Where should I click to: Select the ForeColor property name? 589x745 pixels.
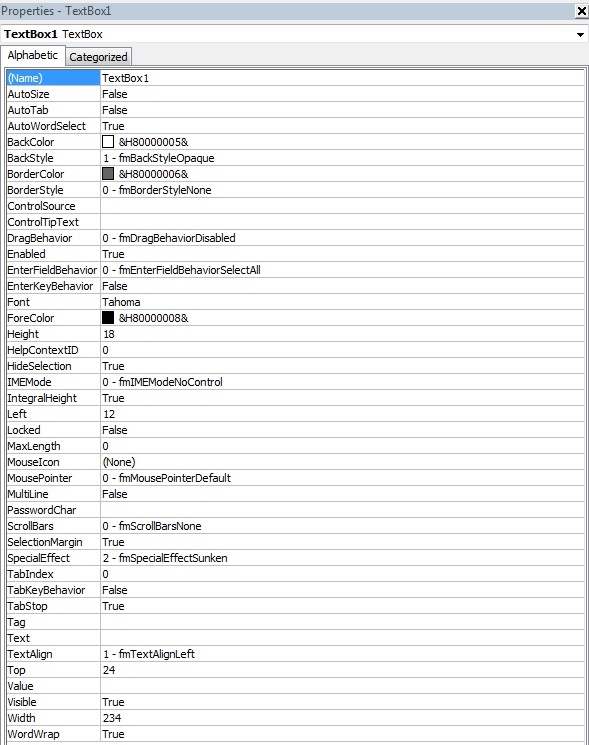[x=53, y=318]
